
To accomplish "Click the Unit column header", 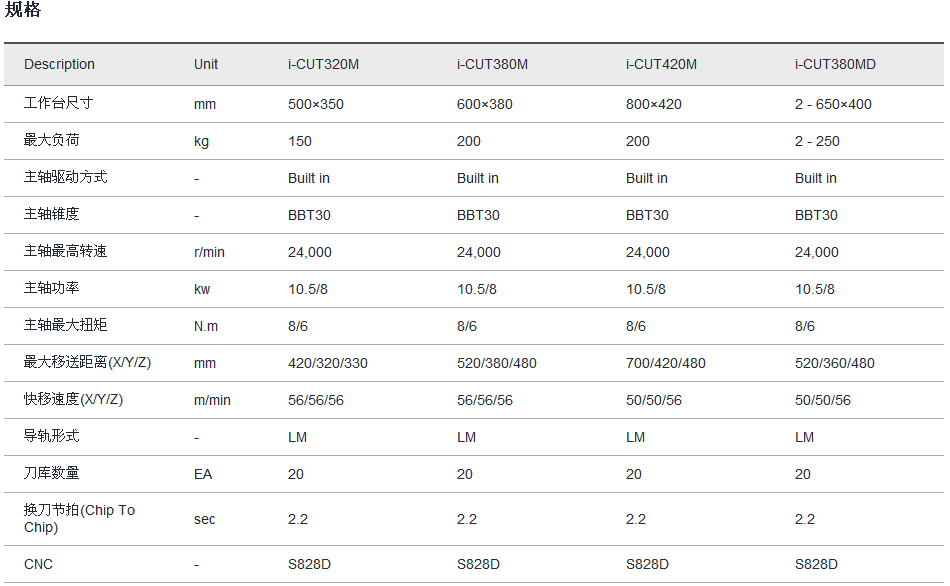I will [x=206, y=65].
